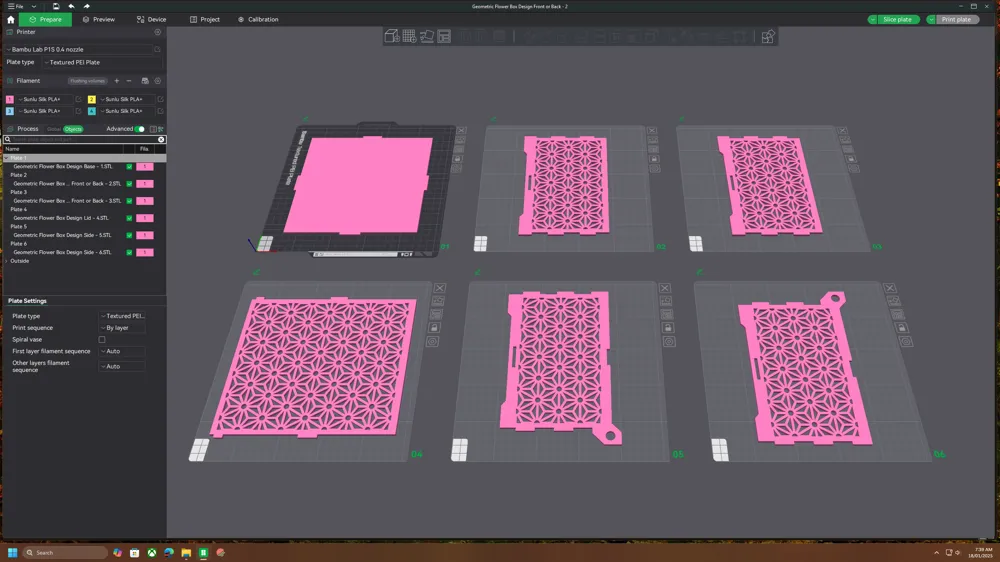
Task: Add a filament with plus icon
Action: (x=117, y=81)
